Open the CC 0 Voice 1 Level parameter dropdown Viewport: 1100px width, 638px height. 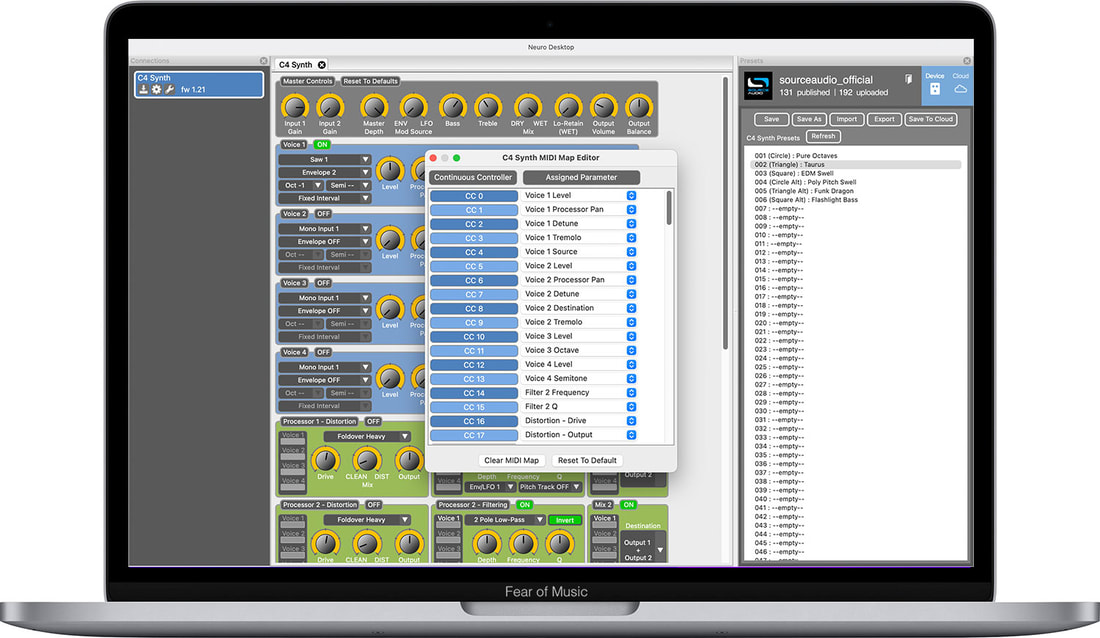click(x=580, y=195)
